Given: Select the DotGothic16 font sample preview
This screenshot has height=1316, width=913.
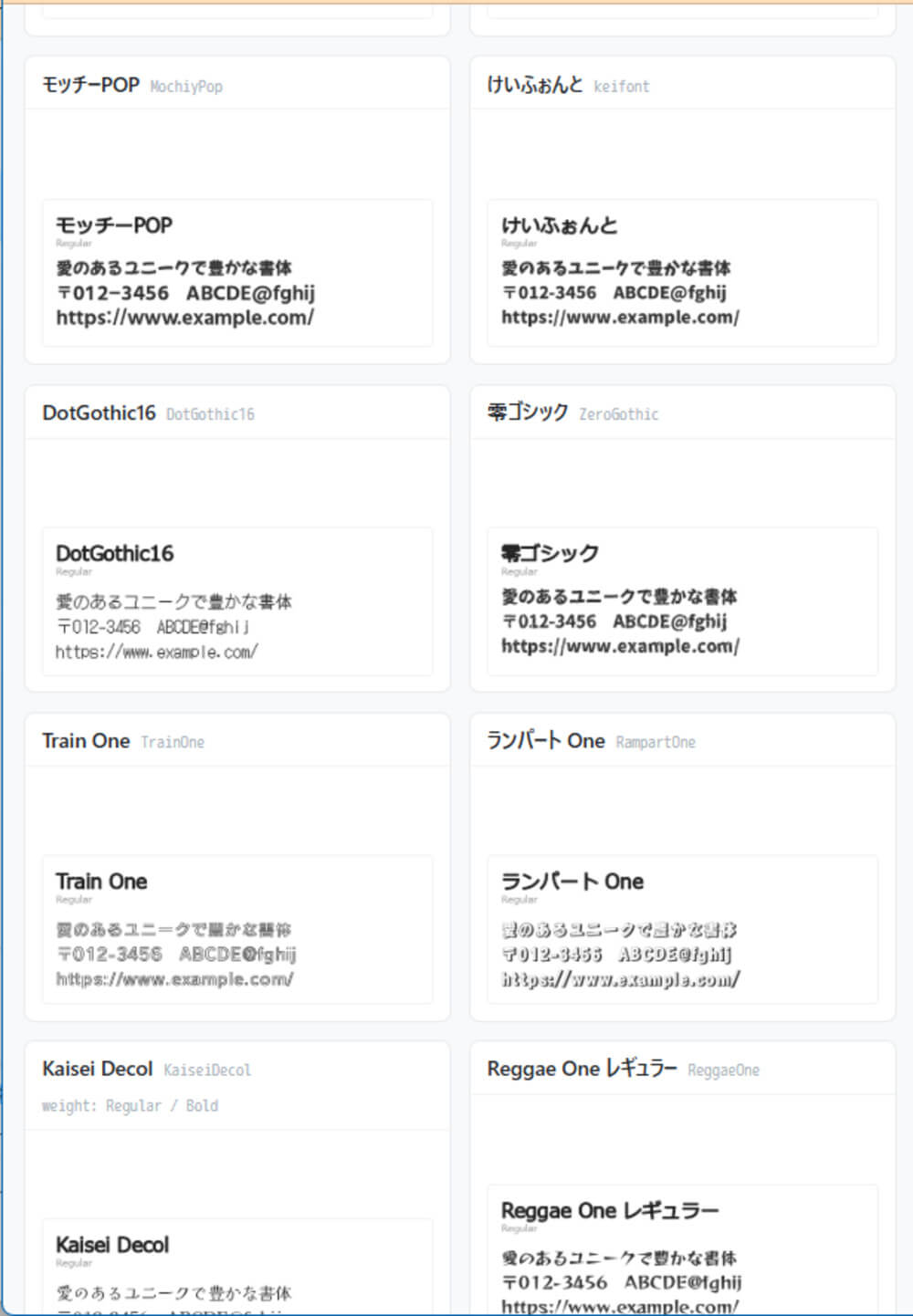Looking at the screenshot, I should pyautogui.click(x=237, y=601).
